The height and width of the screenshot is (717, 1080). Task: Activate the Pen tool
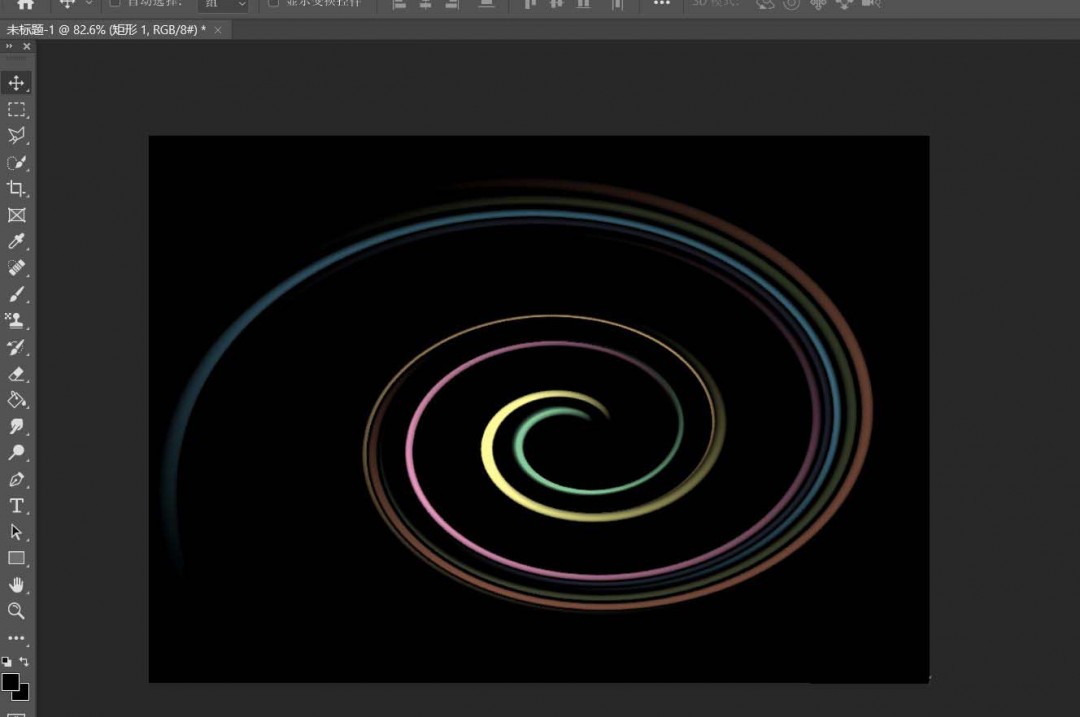[x=17, y=479]
